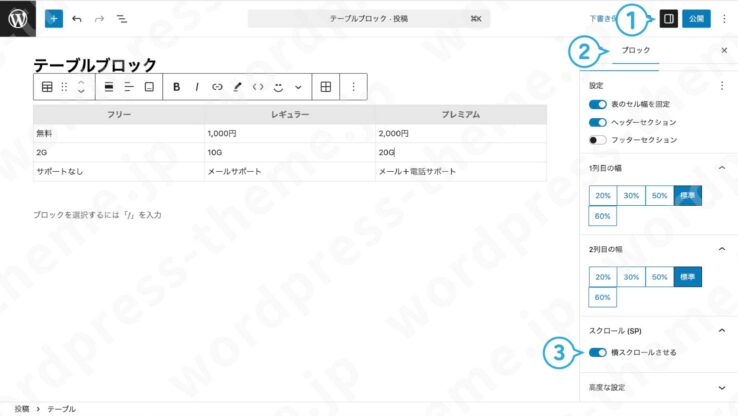Toggle the horizontal scroll switch

598,352
